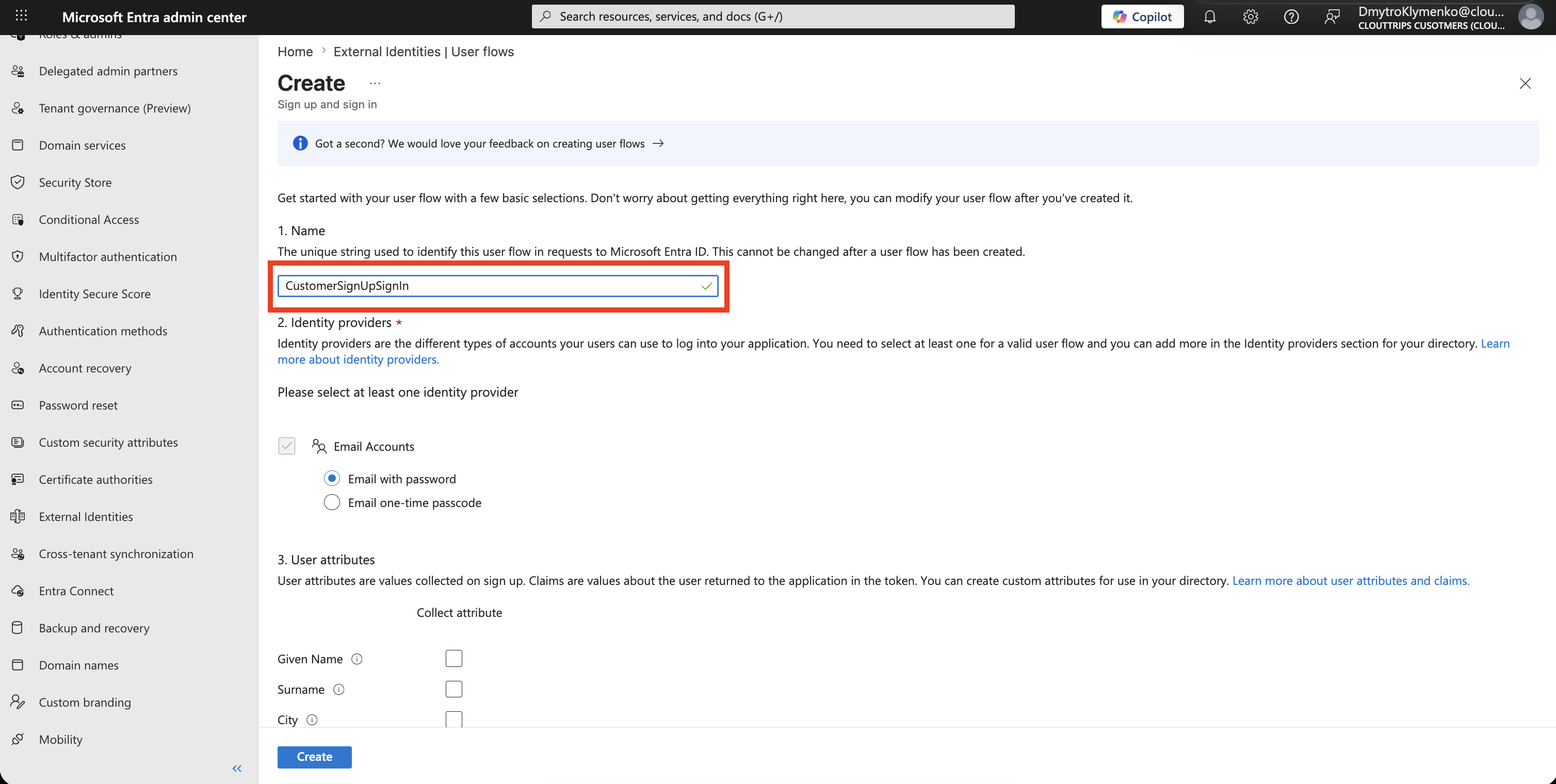Select Email one-time passcode radio button
The image size is (1556, 784).
332,502
